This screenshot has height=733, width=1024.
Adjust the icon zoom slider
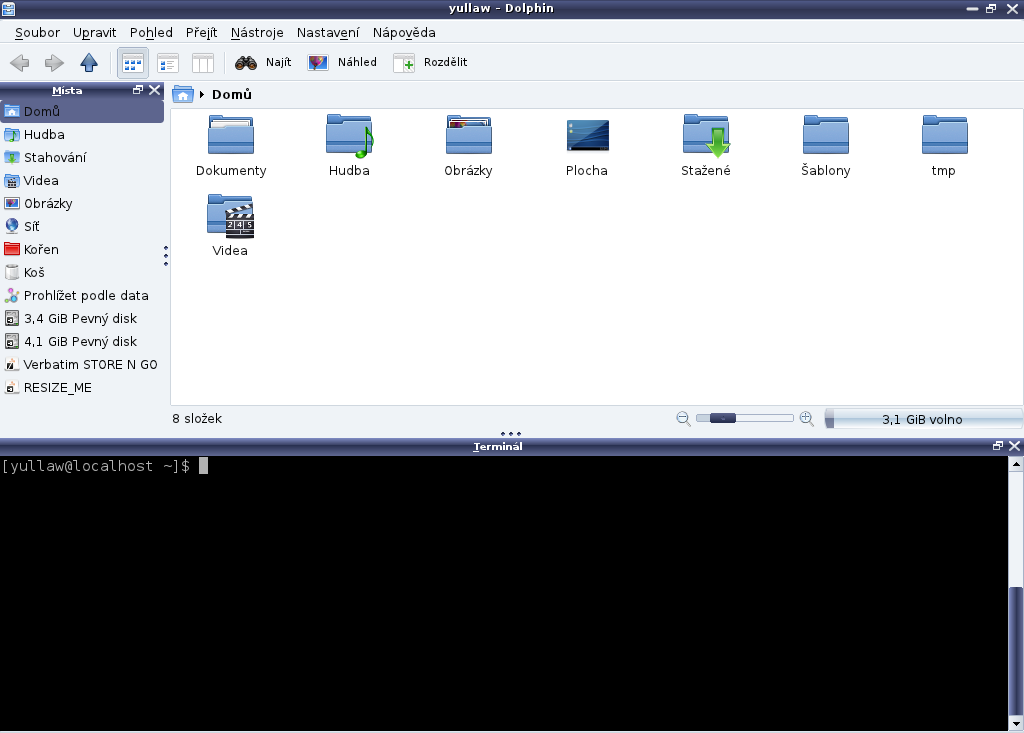point(744,418)
